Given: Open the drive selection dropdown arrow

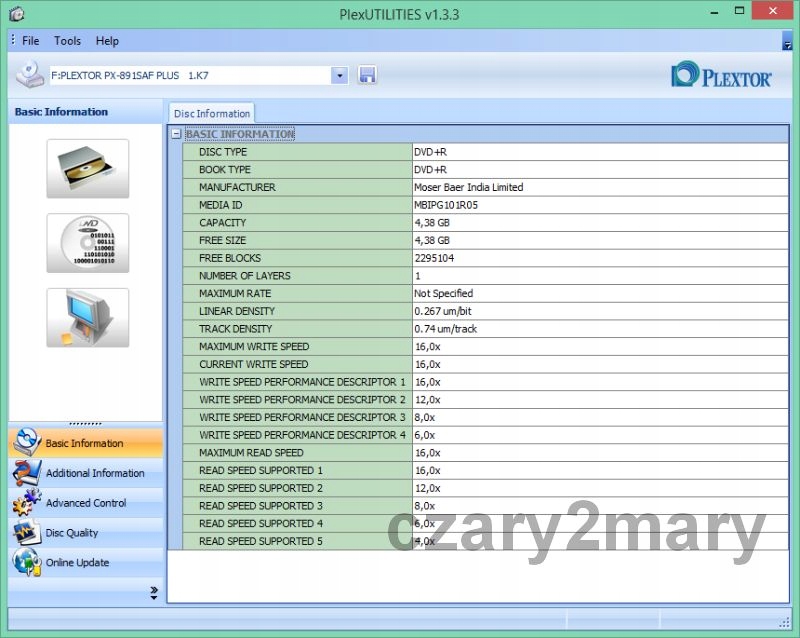Looking at the screenshot, I should point(339,75).
